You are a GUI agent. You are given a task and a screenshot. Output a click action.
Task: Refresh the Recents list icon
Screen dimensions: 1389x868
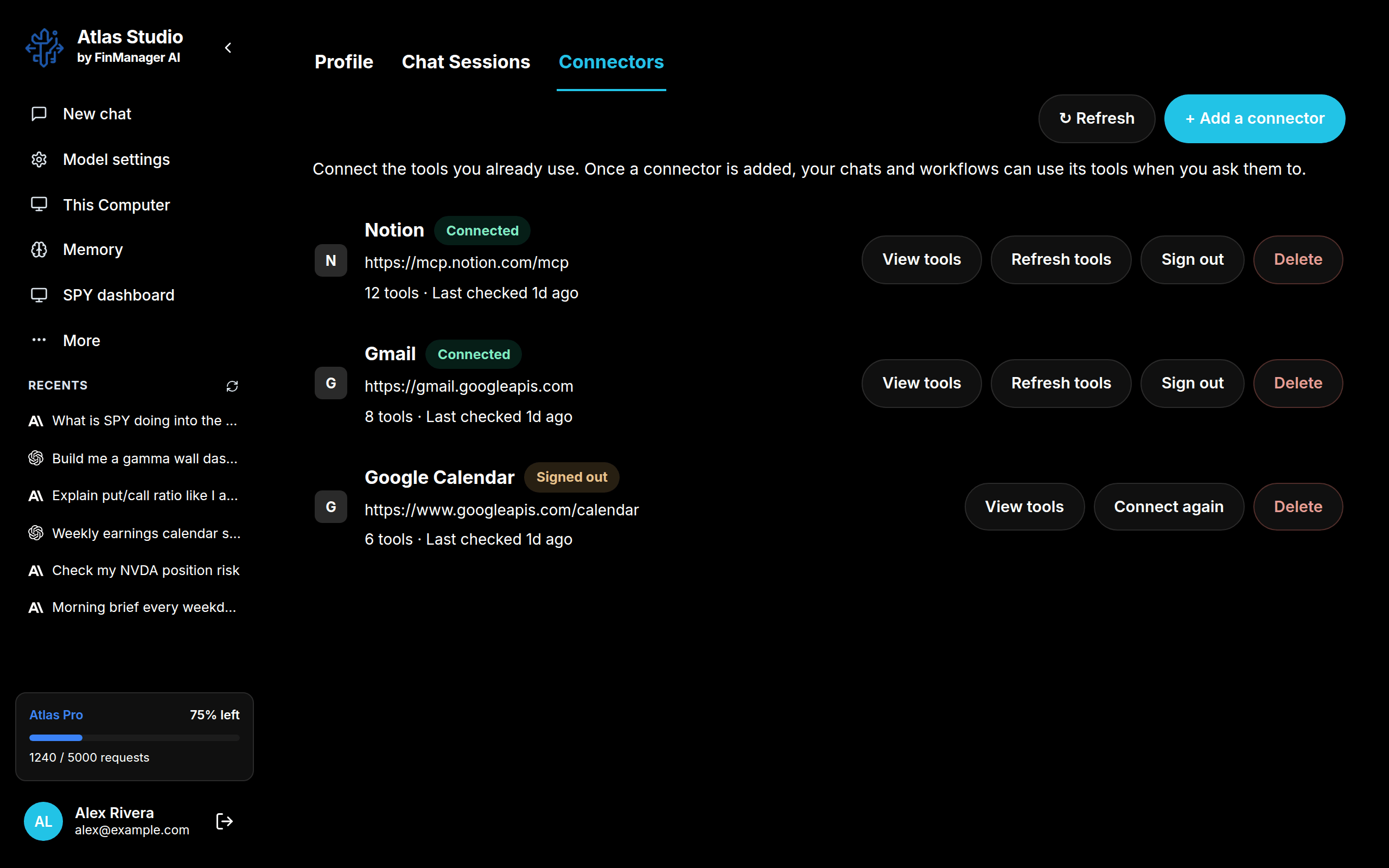(232, 386)
